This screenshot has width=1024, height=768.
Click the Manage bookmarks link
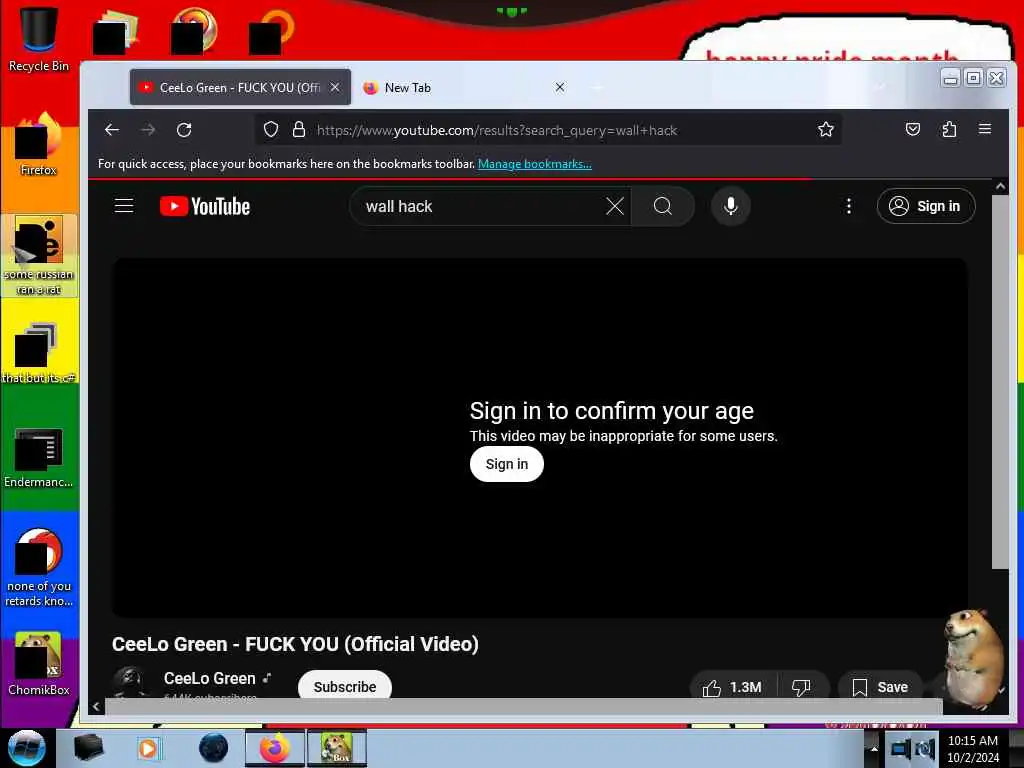coord(535,164)
